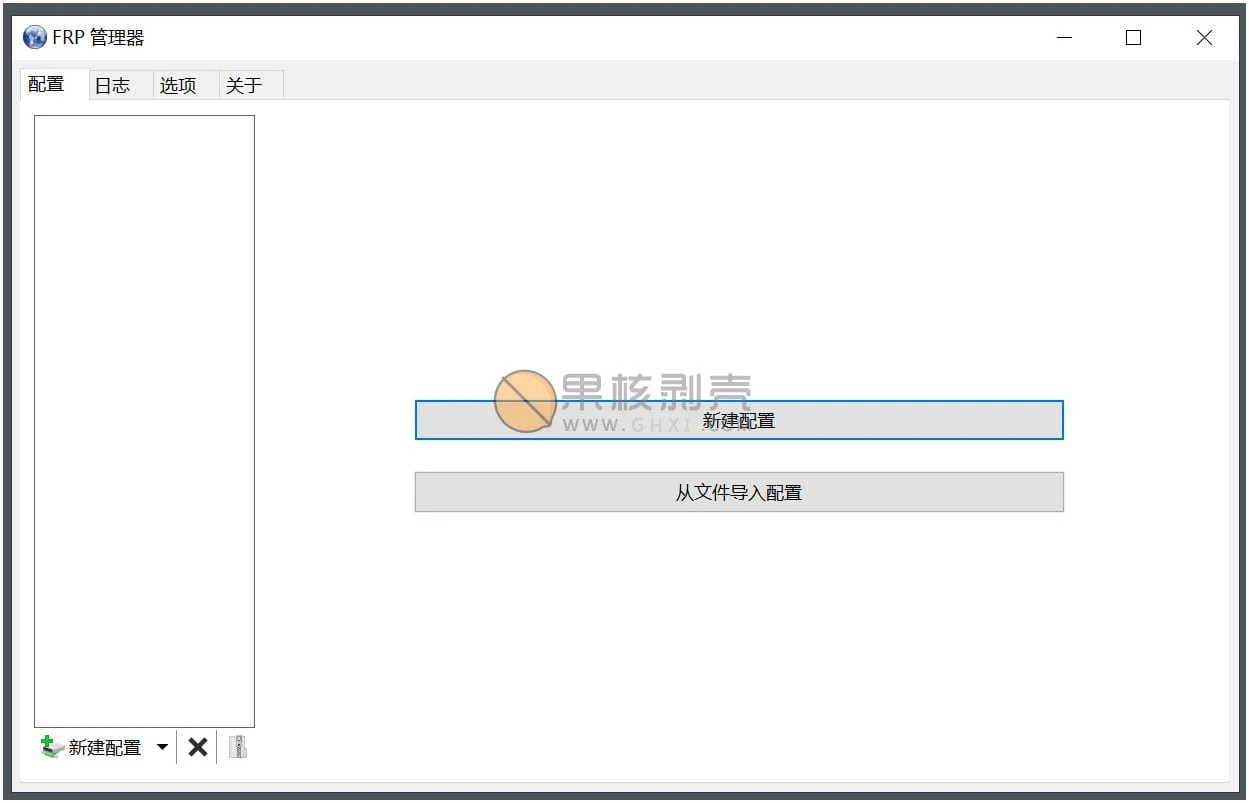This screenshot has width=1249, height=803.
Task: Close the FRP 管理器 window
Action: click(1203, 37)
